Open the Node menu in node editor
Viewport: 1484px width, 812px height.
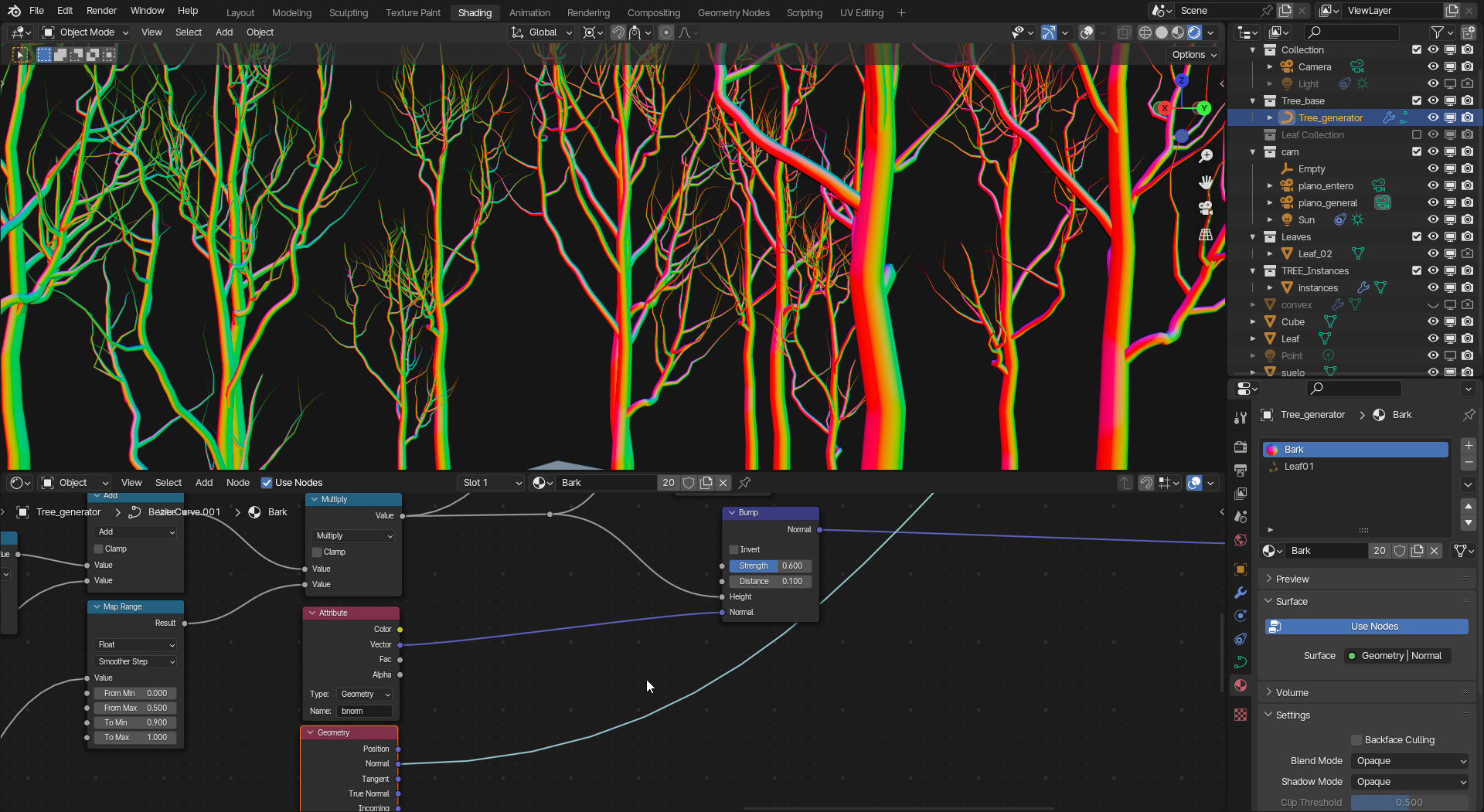(238, 483)
